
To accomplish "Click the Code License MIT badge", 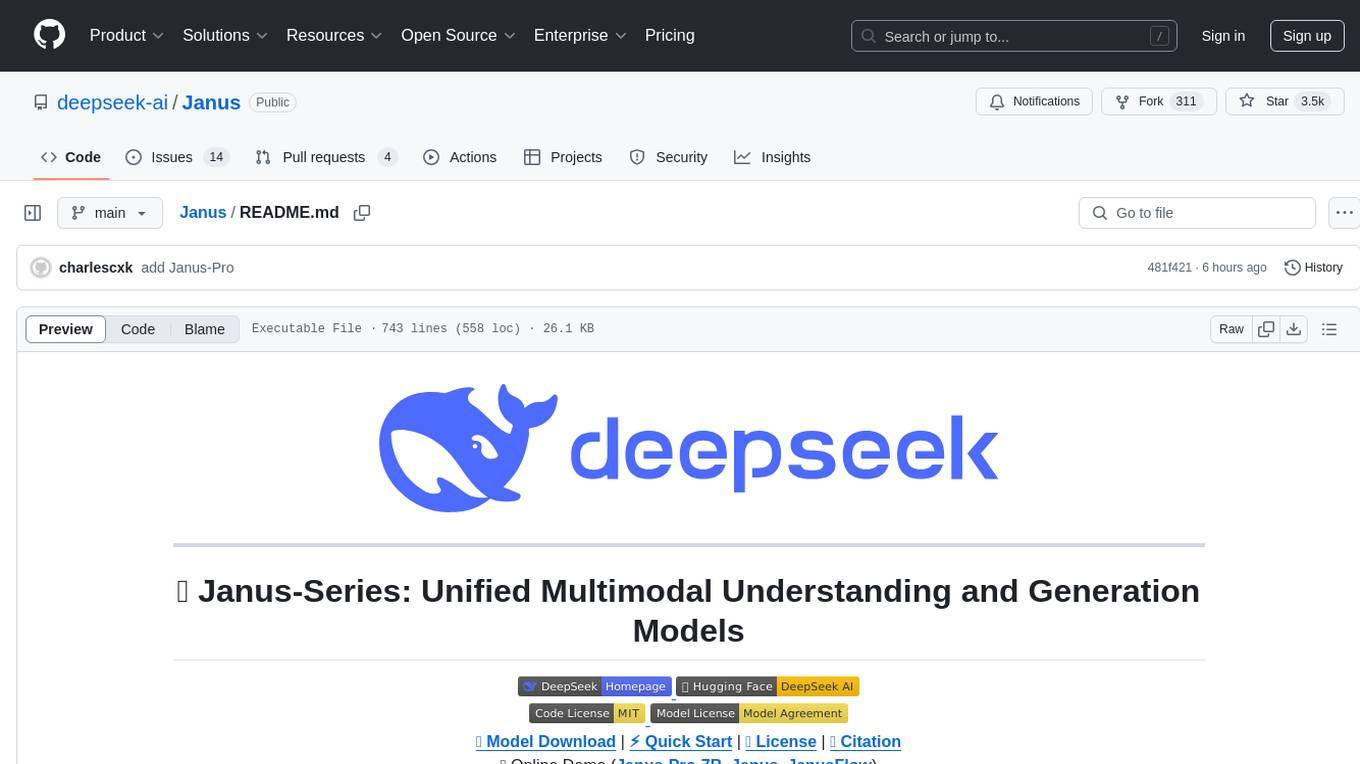I will pos(587,713).
